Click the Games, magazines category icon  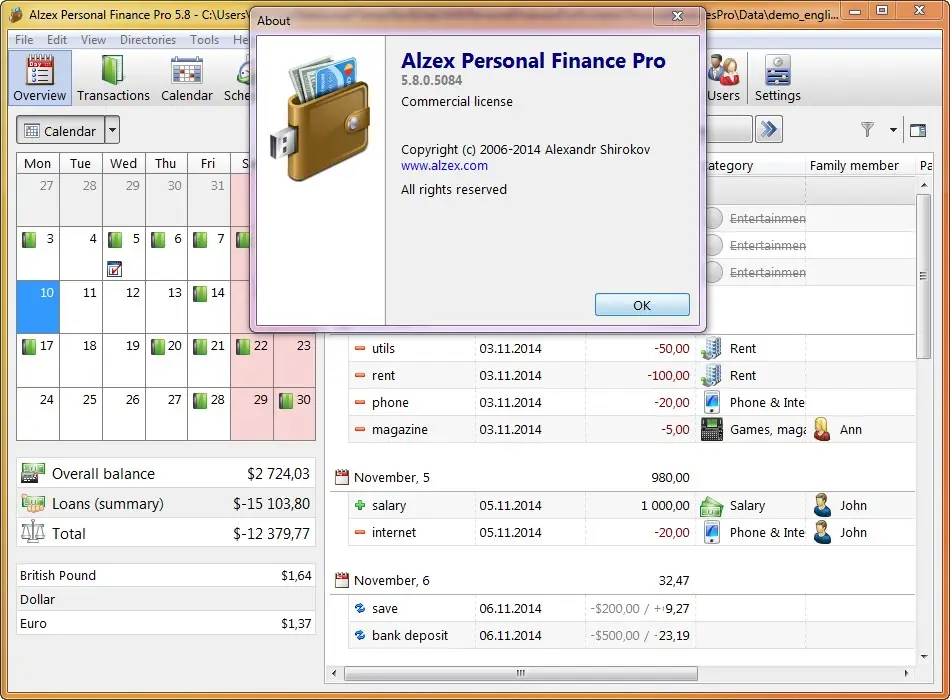point(712,429)
